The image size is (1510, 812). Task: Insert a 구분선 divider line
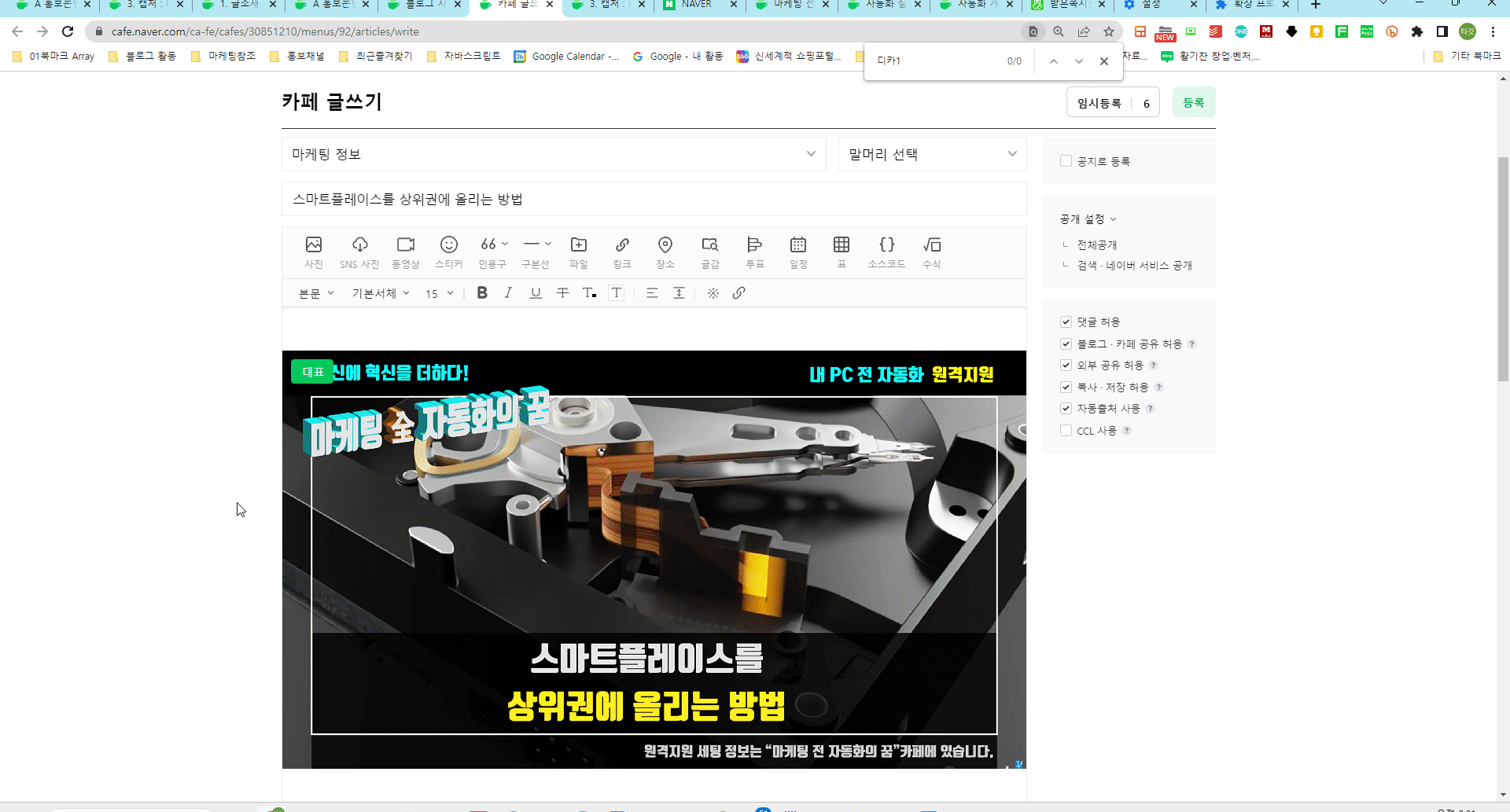[x=532, y=252]
